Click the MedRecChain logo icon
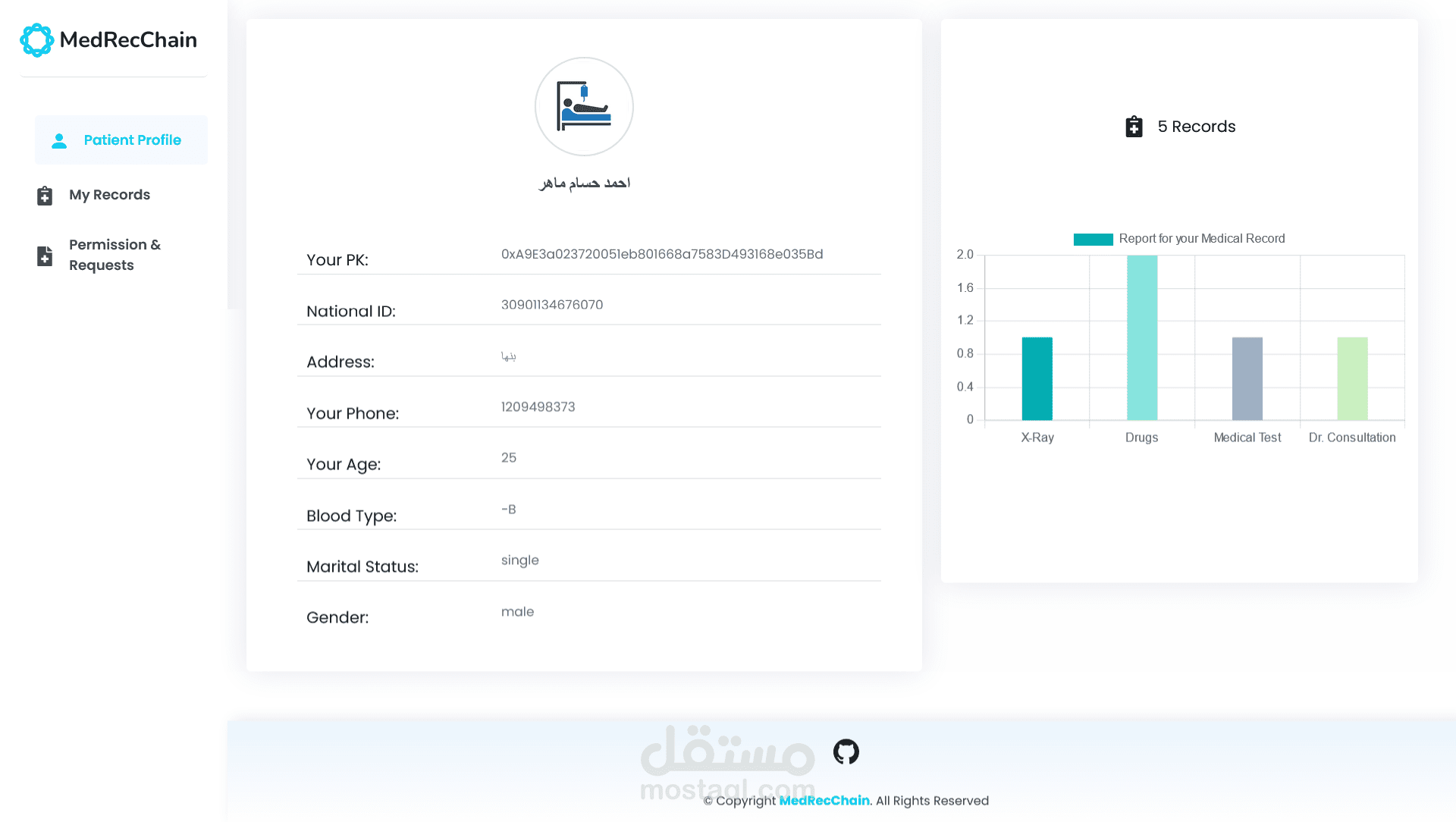Image resolution: width=1456 pixels, height=822 pixels. click(x=36, y=40)
